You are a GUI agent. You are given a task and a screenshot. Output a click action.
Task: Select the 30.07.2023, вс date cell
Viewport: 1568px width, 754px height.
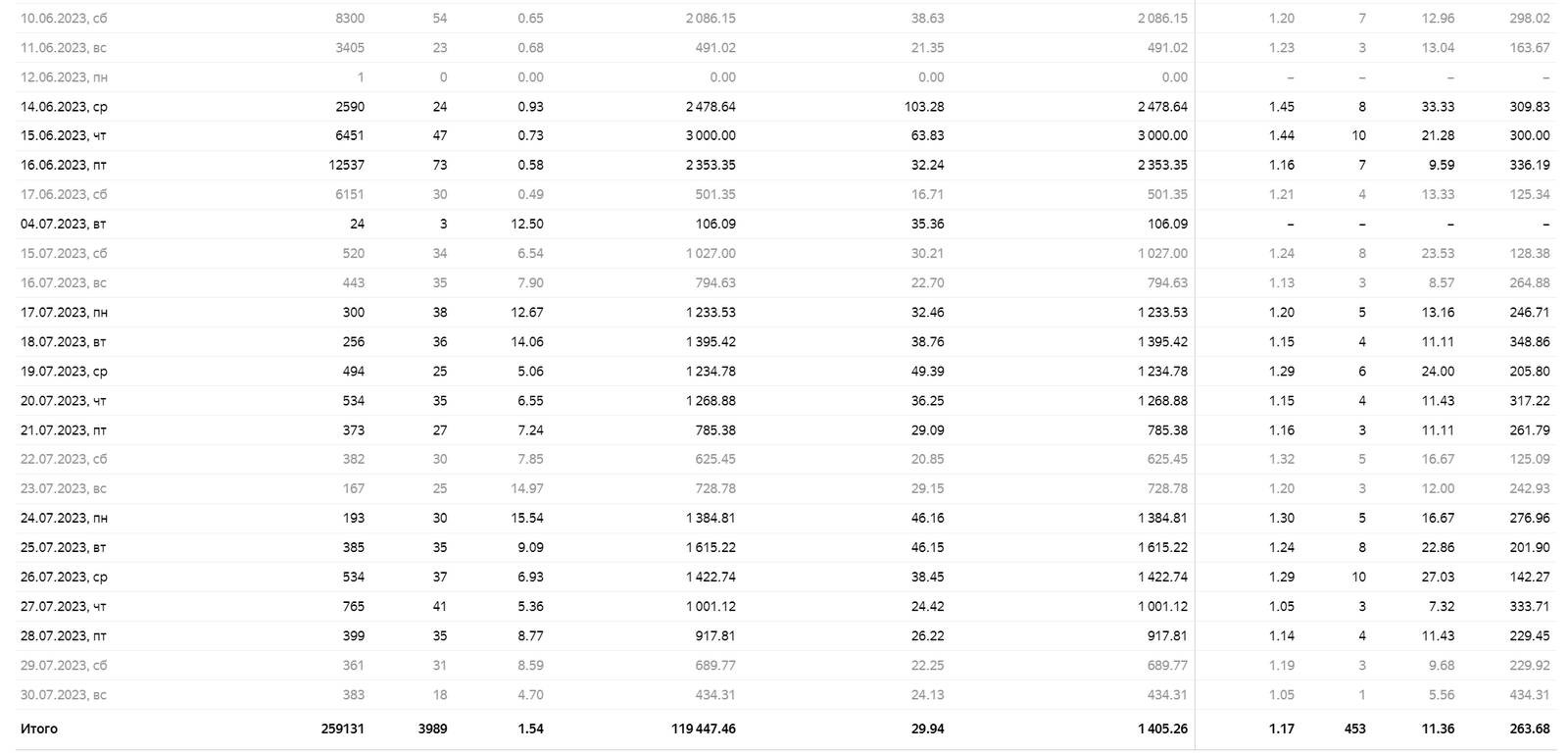coord(64,695)
